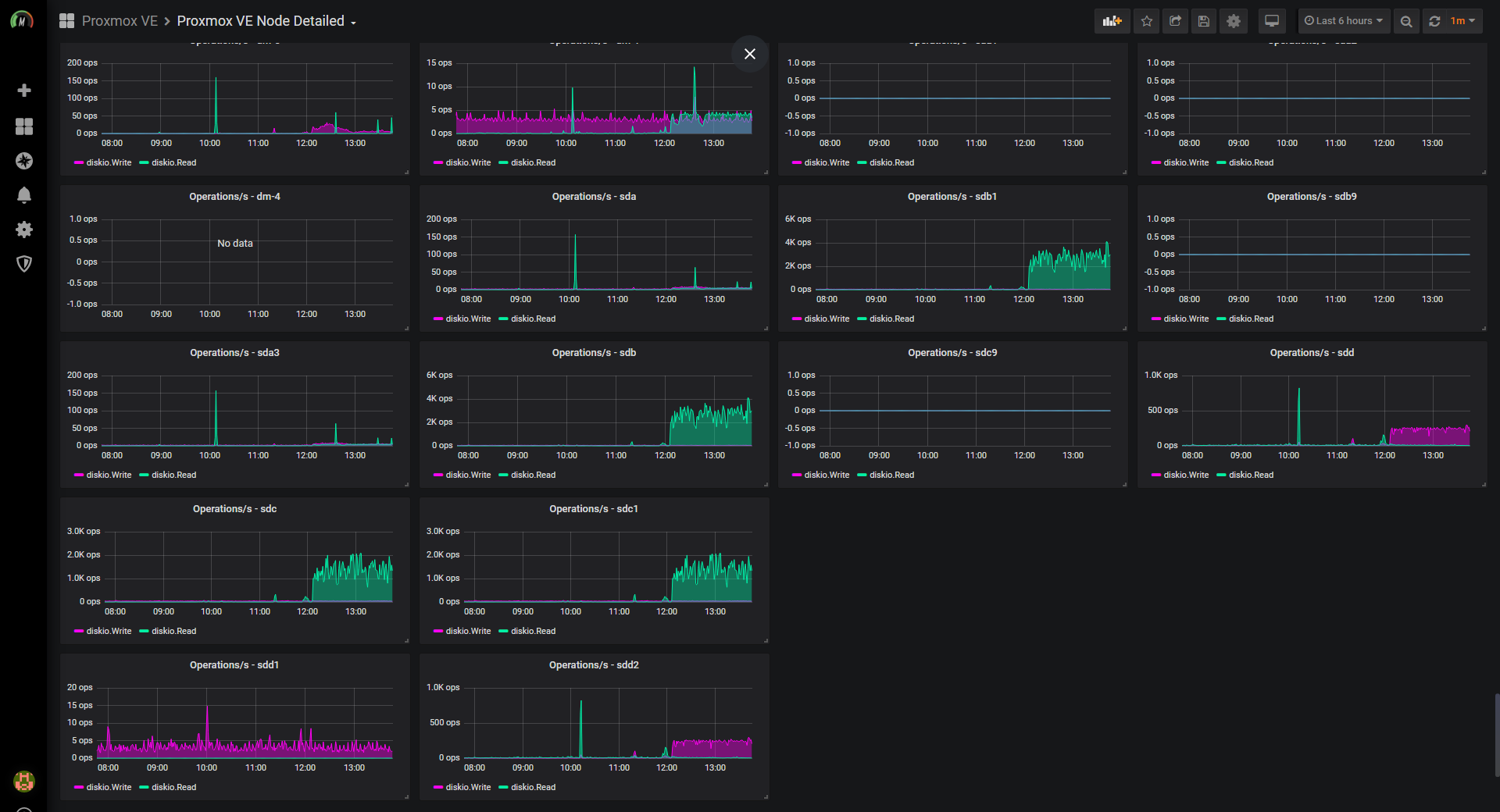1500x812 pixels.
Task: Add a new panel using the toolbar
Action: 1112,21
